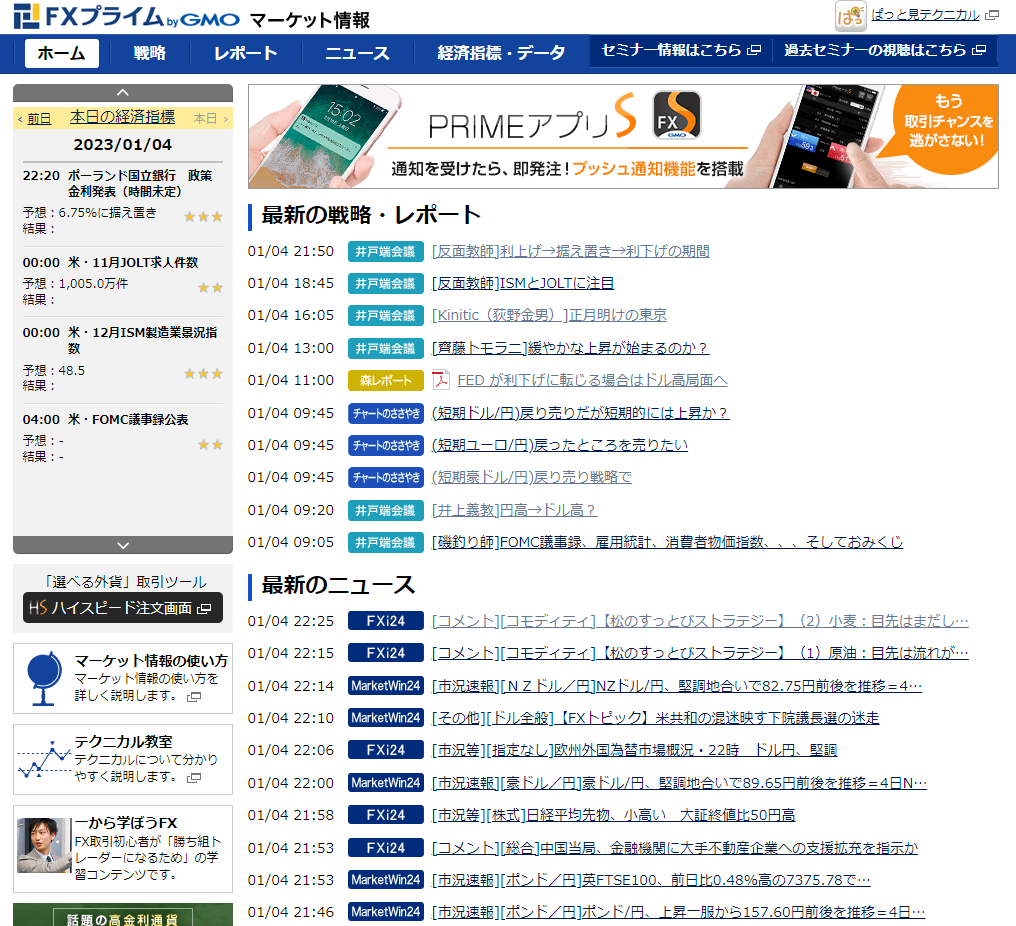Open ポンド/円 157.60円前後 news

pos(678,912)
